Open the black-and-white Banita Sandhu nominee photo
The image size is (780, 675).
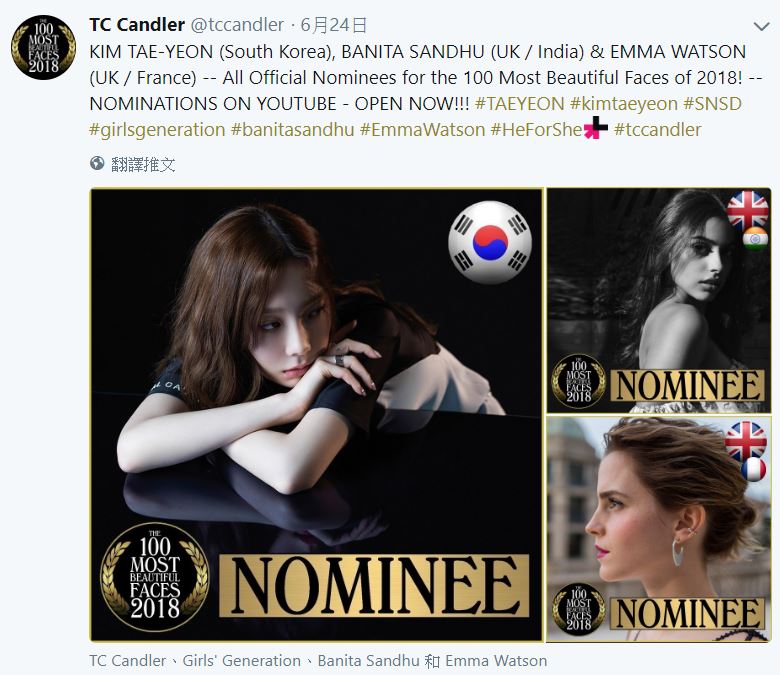659,300
